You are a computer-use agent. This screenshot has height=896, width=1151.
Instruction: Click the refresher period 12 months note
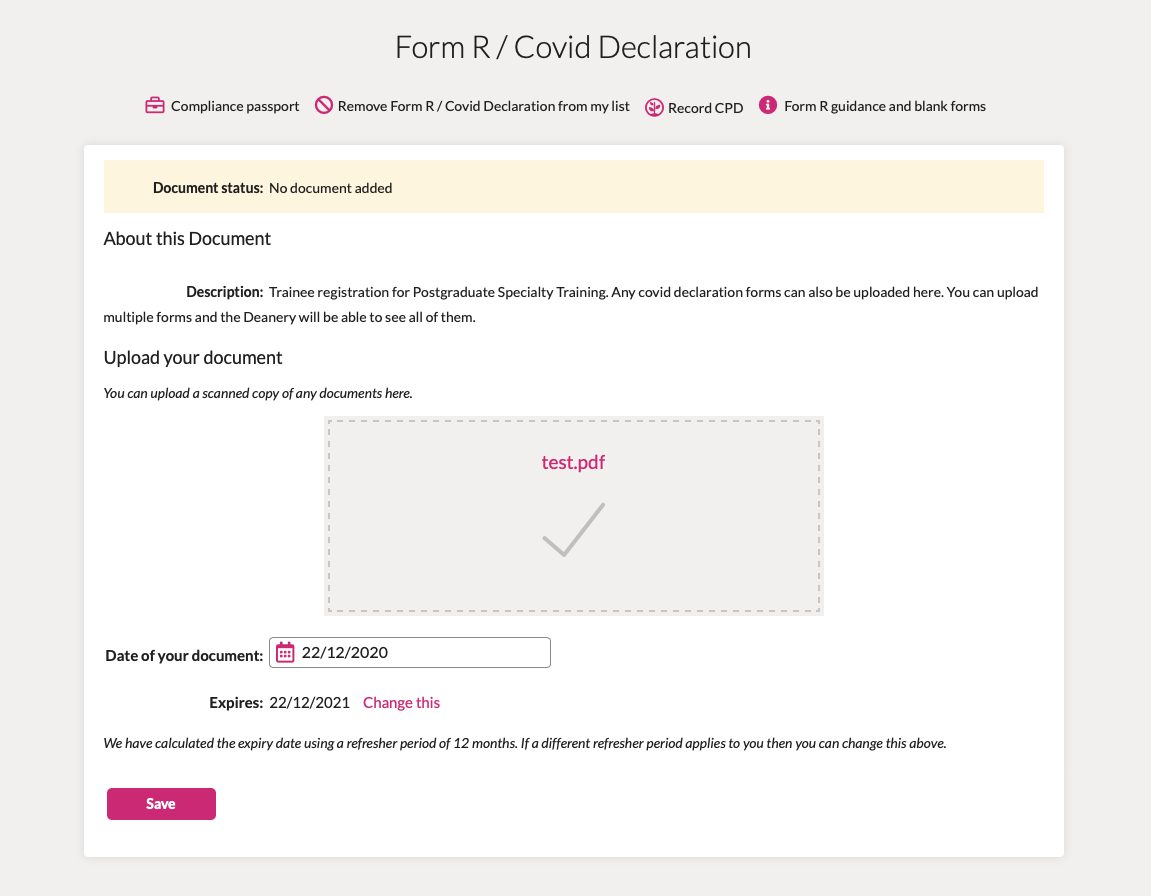[x=525, y=743]
